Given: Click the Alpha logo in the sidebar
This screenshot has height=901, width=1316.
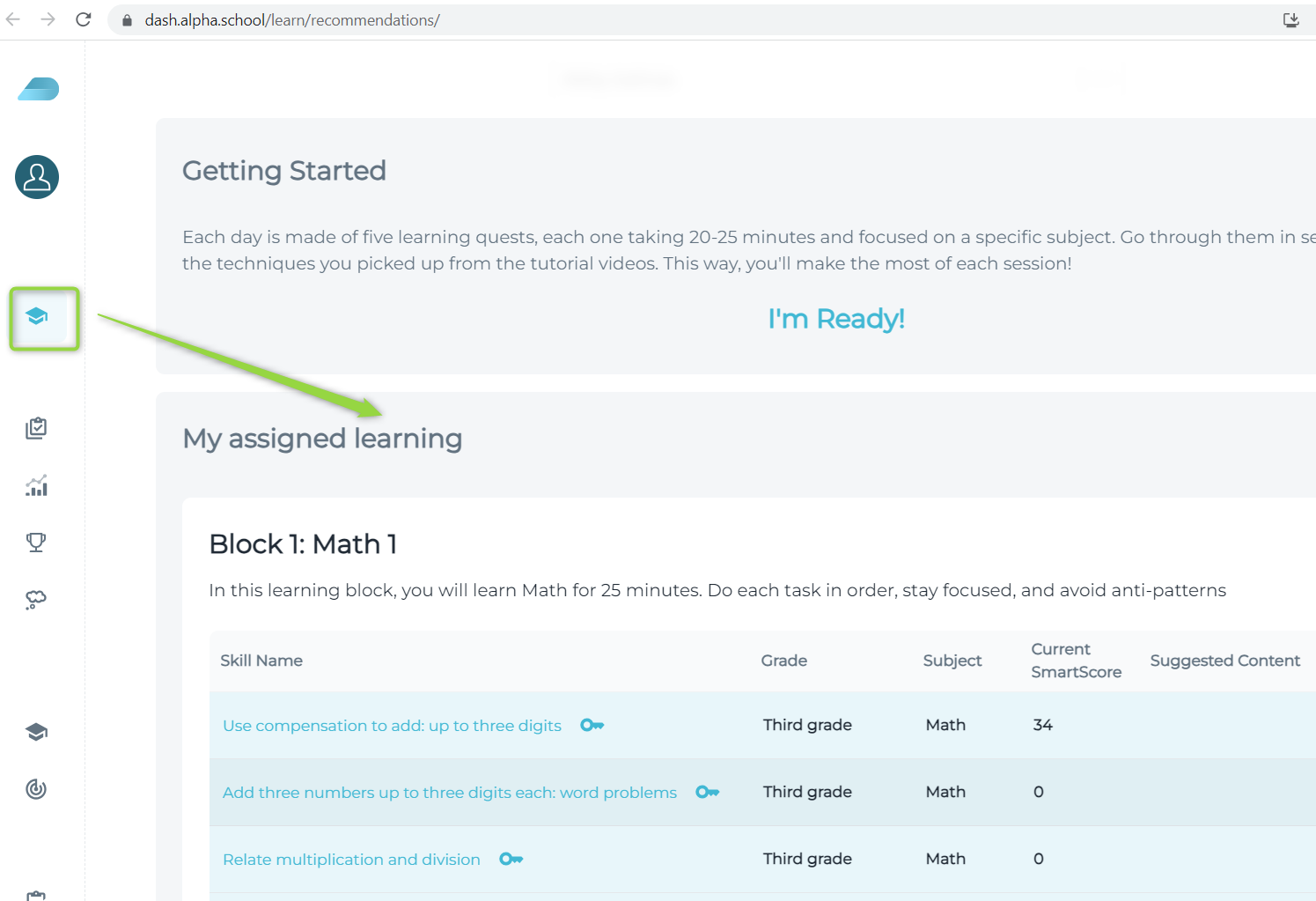Looking at the screenshot, I should point(38,89).
